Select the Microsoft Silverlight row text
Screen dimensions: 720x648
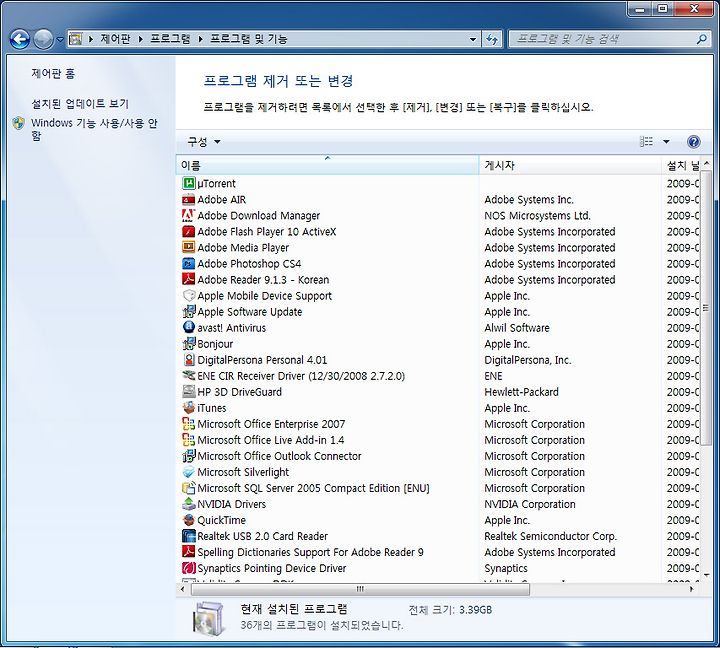pos(243,472)
